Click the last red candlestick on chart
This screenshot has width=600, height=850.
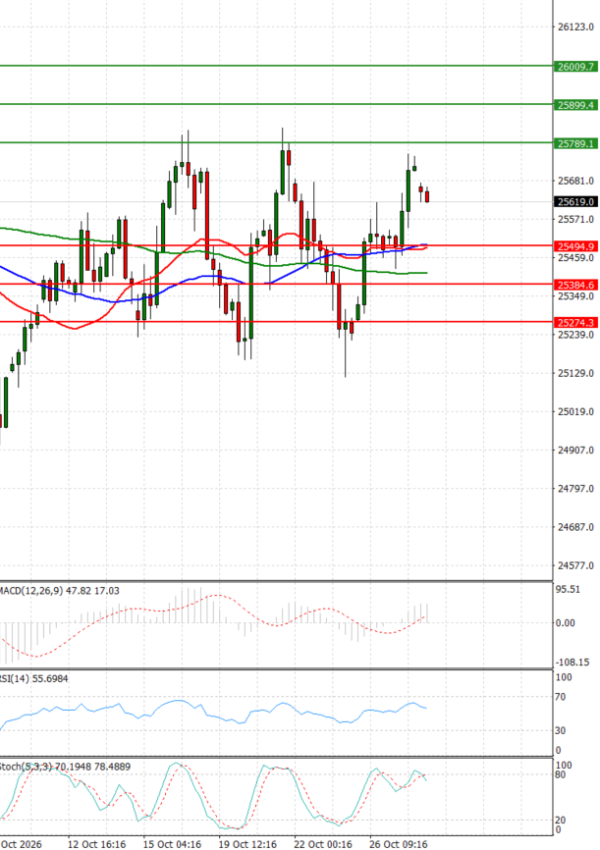tap(427, 196)
